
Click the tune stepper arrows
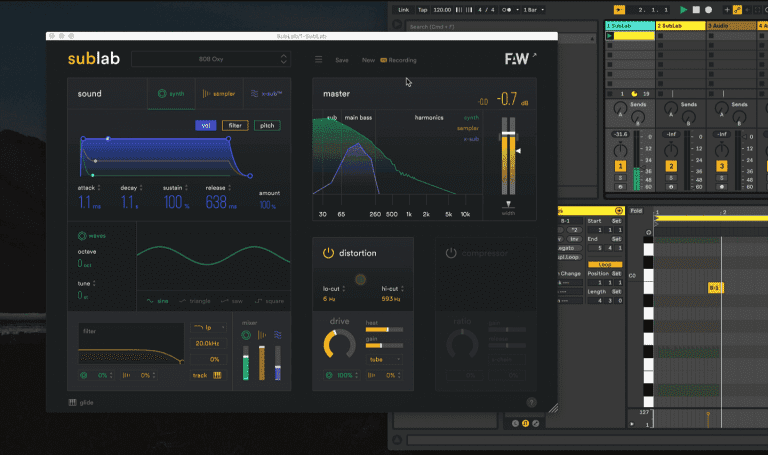(94, 284)
